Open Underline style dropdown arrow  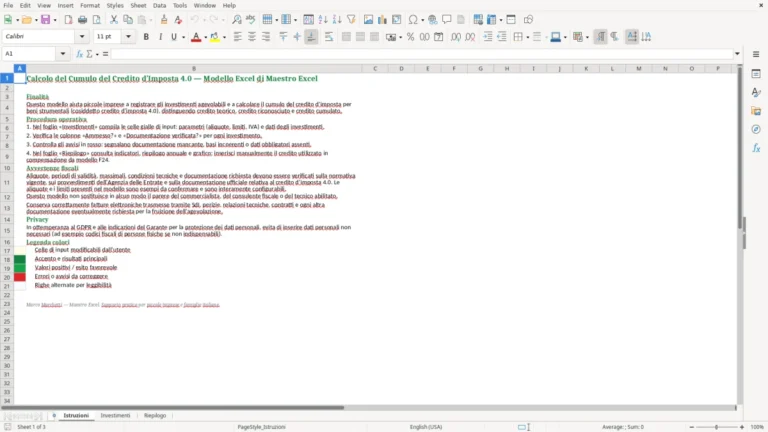point(184,37)
